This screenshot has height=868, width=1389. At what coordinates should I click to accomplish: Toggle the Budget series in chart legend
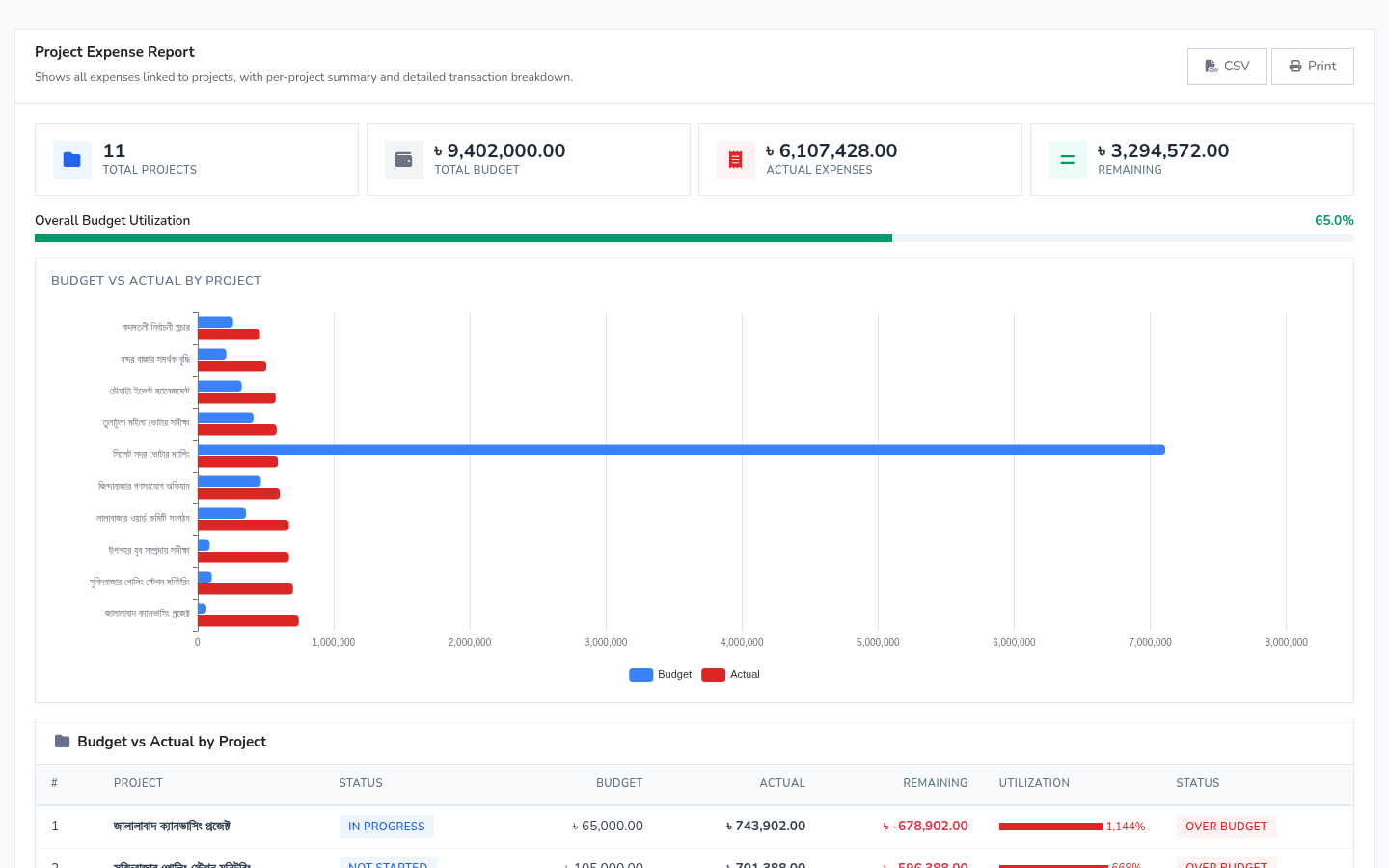(661, 675)
